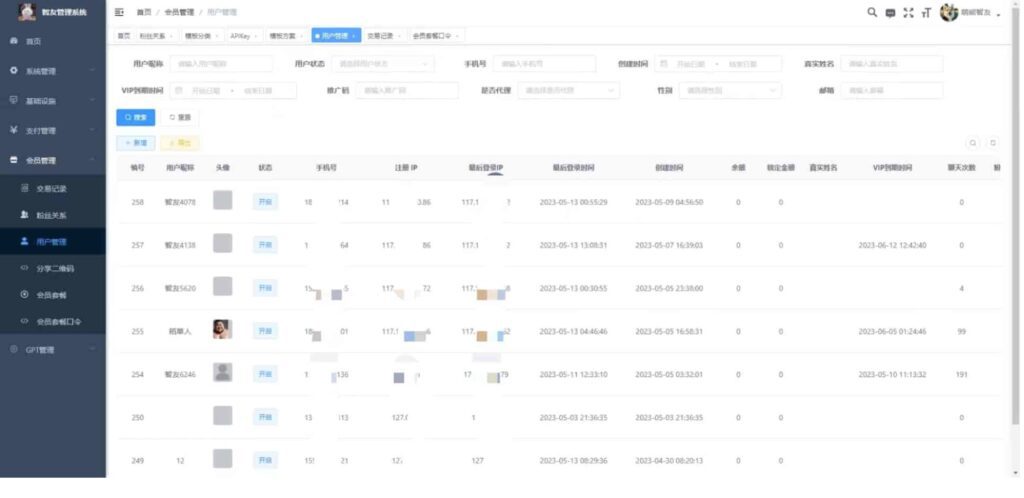Toggle fullscreen mode icon in header
The width and height of the screenshot is (1024, 498).
(908, 12)
